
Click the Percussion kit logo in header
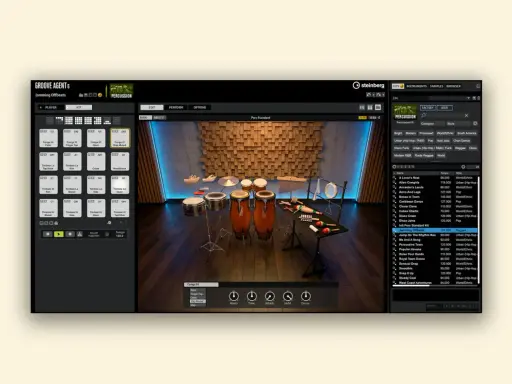coord(121,91)
